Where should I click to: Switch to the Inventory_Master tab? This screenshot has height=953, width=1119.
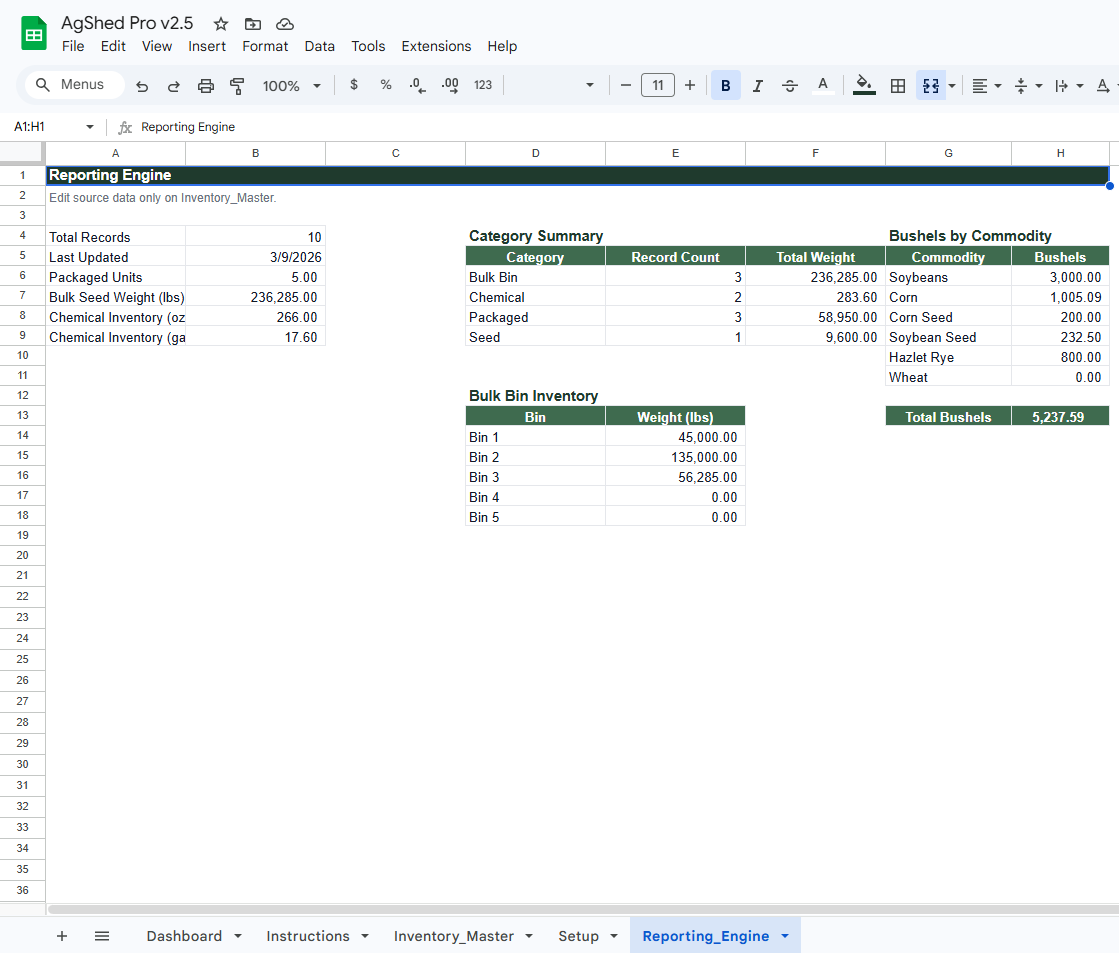coord(455,936)
